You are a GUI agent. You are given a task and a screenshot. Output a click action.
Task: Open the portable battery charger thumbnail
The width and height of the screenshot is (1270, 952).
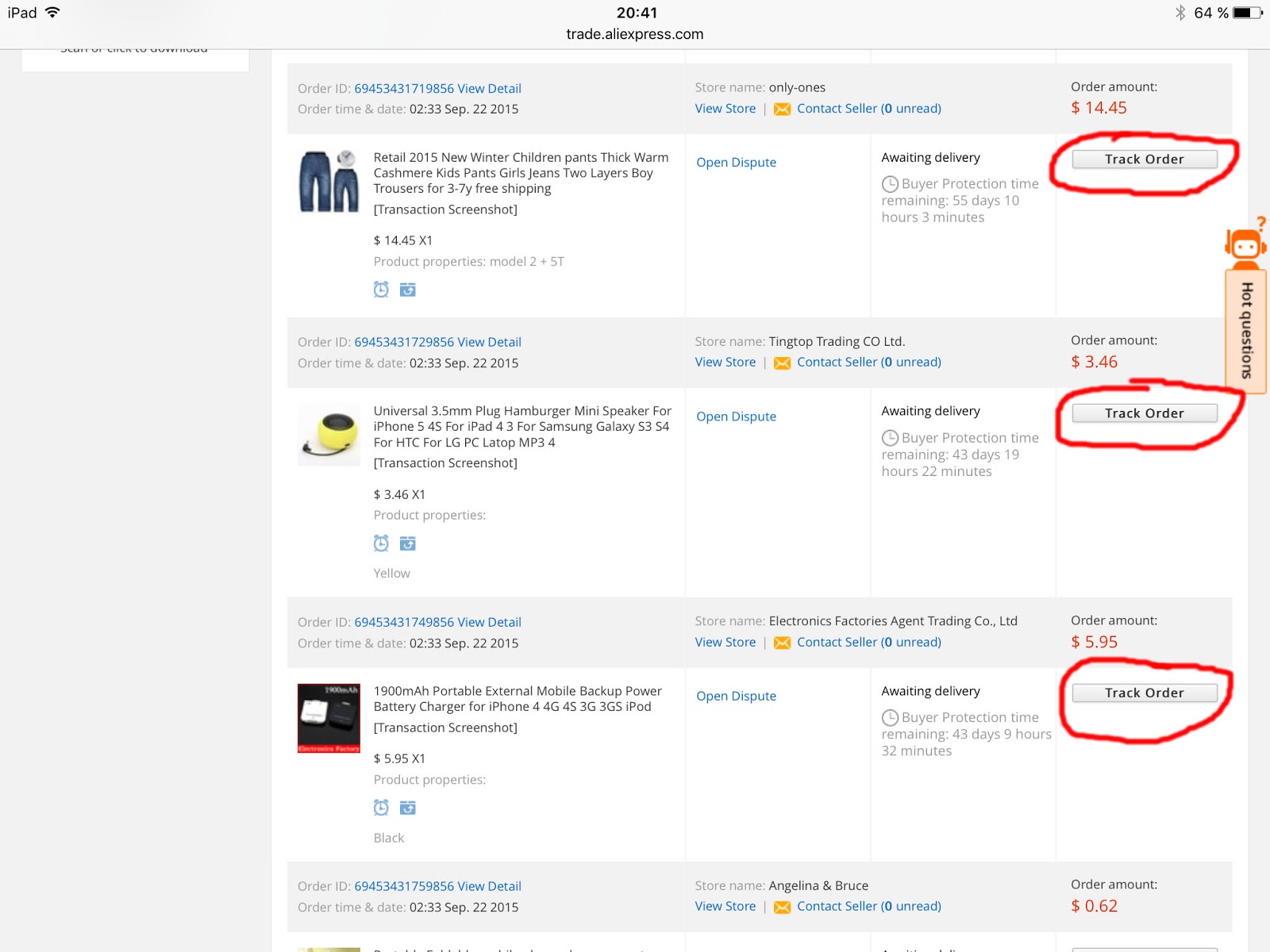pos(329,718)
